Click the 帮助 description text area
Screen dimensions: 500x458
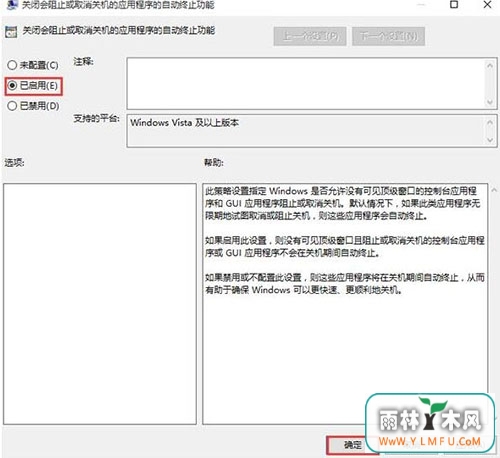click(x=345, y=240)
